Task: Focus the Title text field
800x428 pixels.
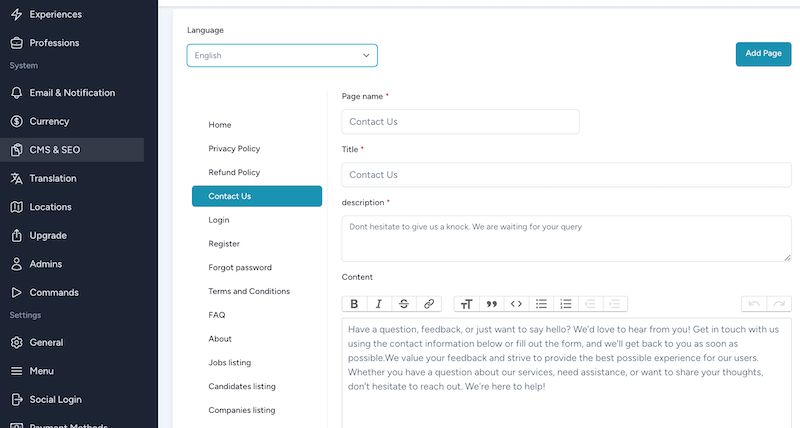Action: (566, 175)
